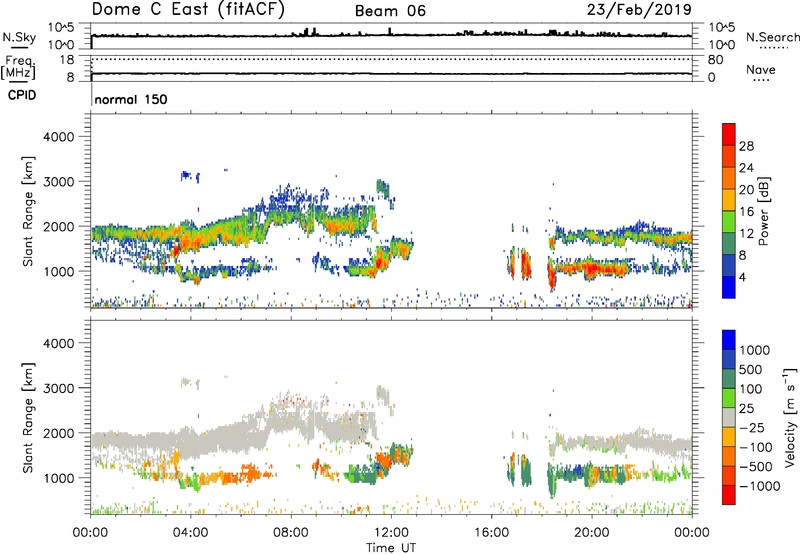Click the 'Nave' legend label
800x554 pixels.
(761, 69)
